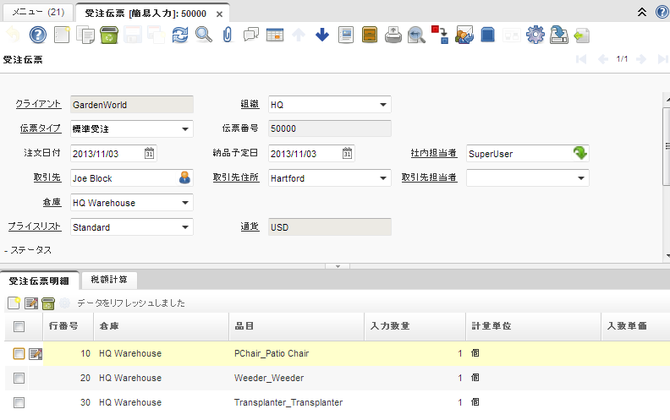Click the Import file loader icon
The image size is (670, 420).
tap(582, 35)
